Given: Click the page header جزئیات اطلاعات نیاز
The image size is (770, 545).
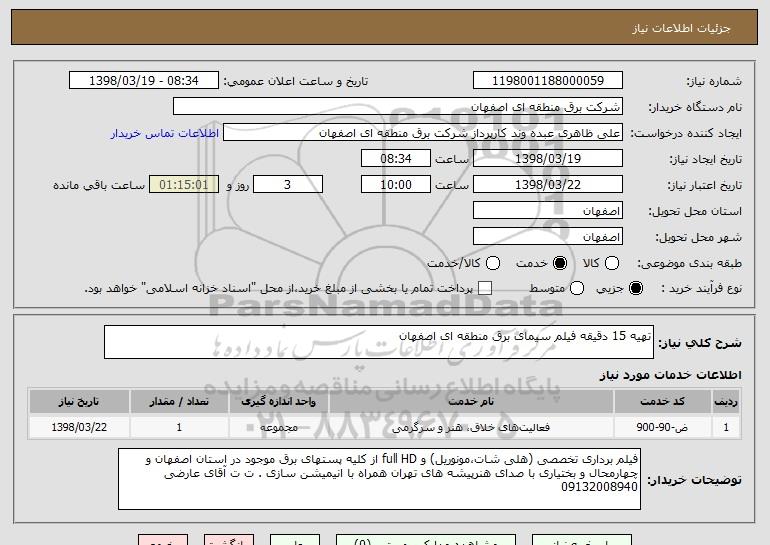Looking at the screenshot, I should point(682,28).
